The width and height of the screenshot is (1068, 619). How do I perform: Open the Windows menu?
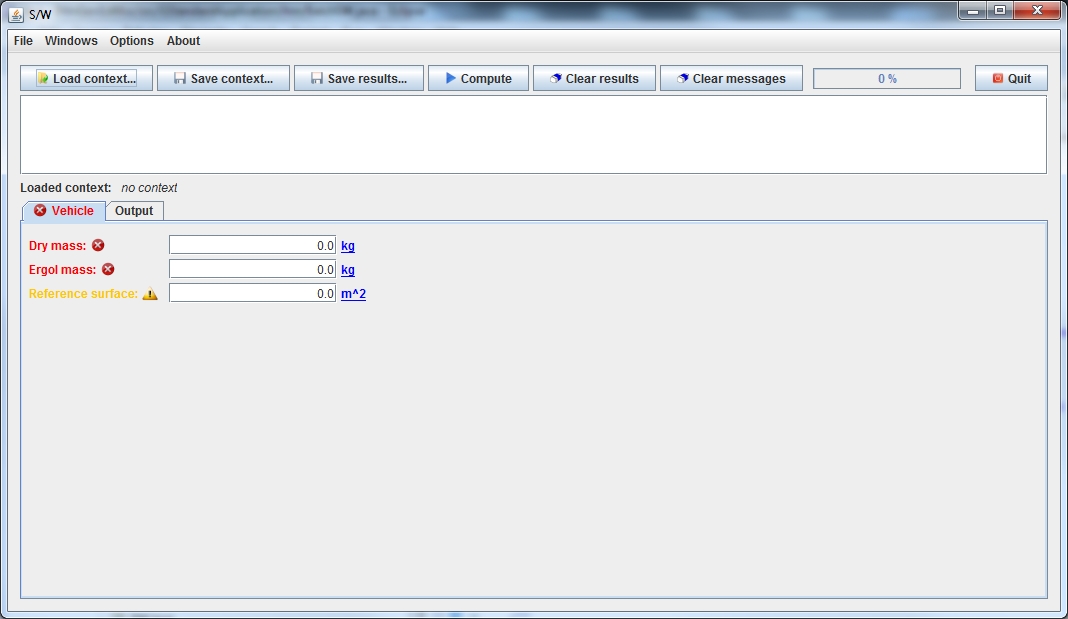71,41
